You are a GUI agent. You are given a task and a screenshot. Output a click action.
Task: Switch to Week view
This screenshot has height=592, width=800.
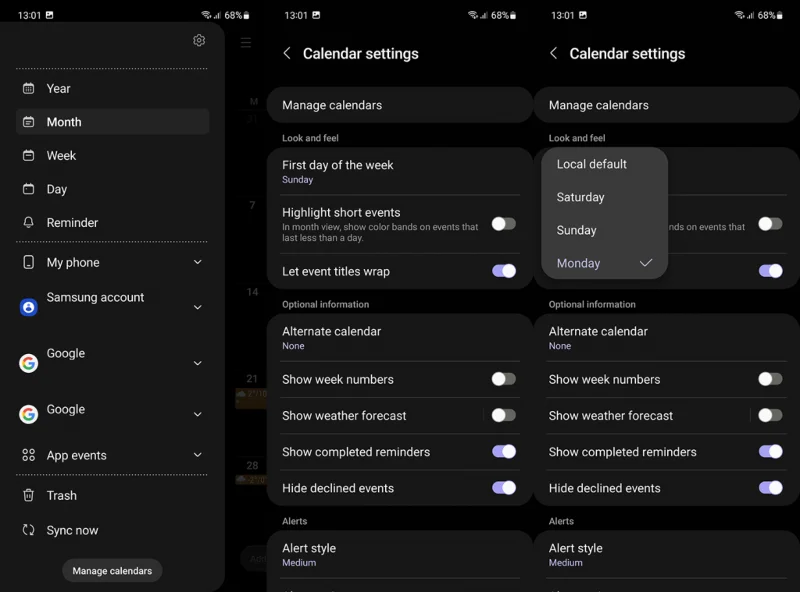coord(112,156)
